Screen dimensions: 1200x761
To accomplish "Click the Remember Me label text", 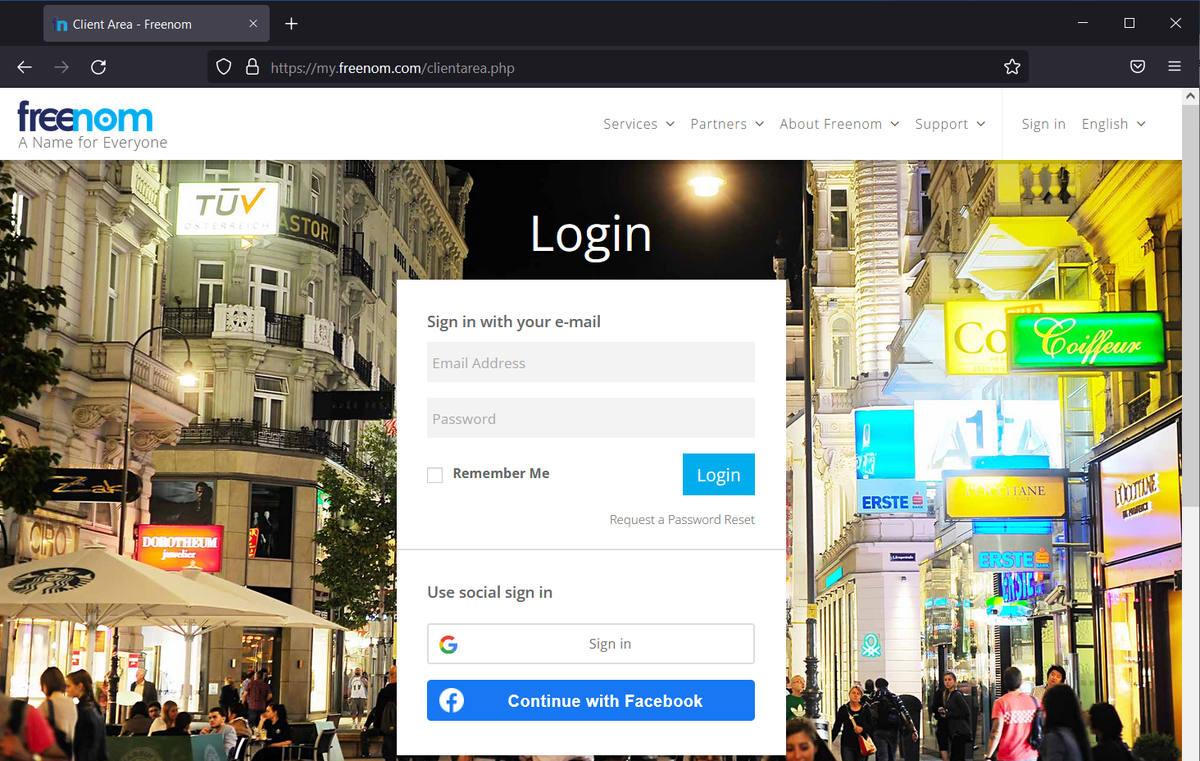I will pyautogui.click(x=501, y=474).
